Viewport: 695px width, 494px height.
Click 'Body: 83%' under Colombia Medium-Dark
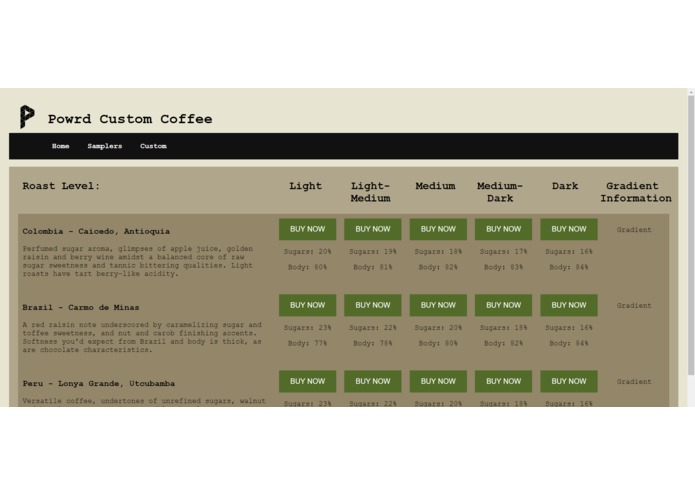503,267
